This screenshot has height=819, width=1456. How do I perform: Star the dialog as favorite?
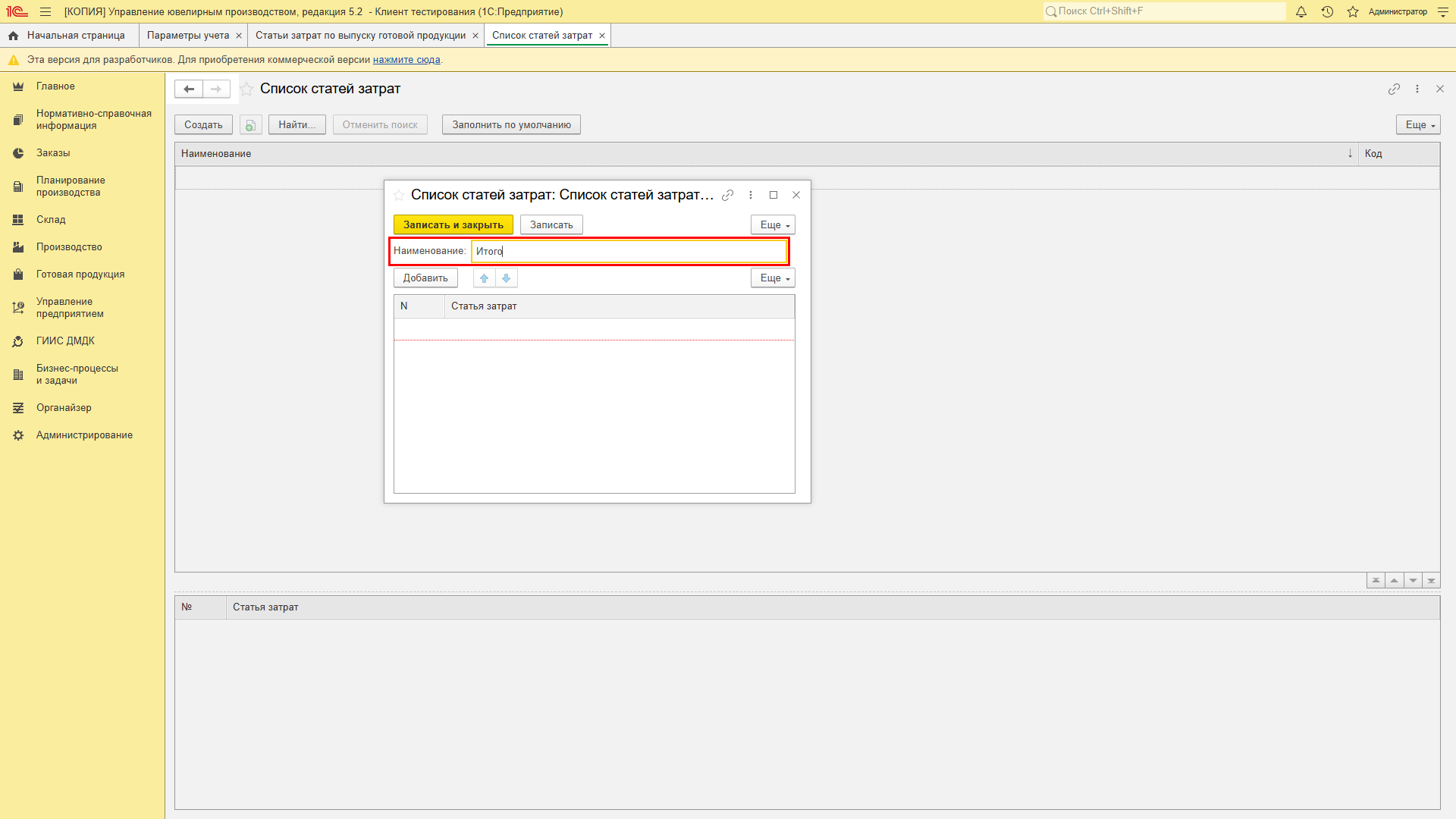coord(399,196)
